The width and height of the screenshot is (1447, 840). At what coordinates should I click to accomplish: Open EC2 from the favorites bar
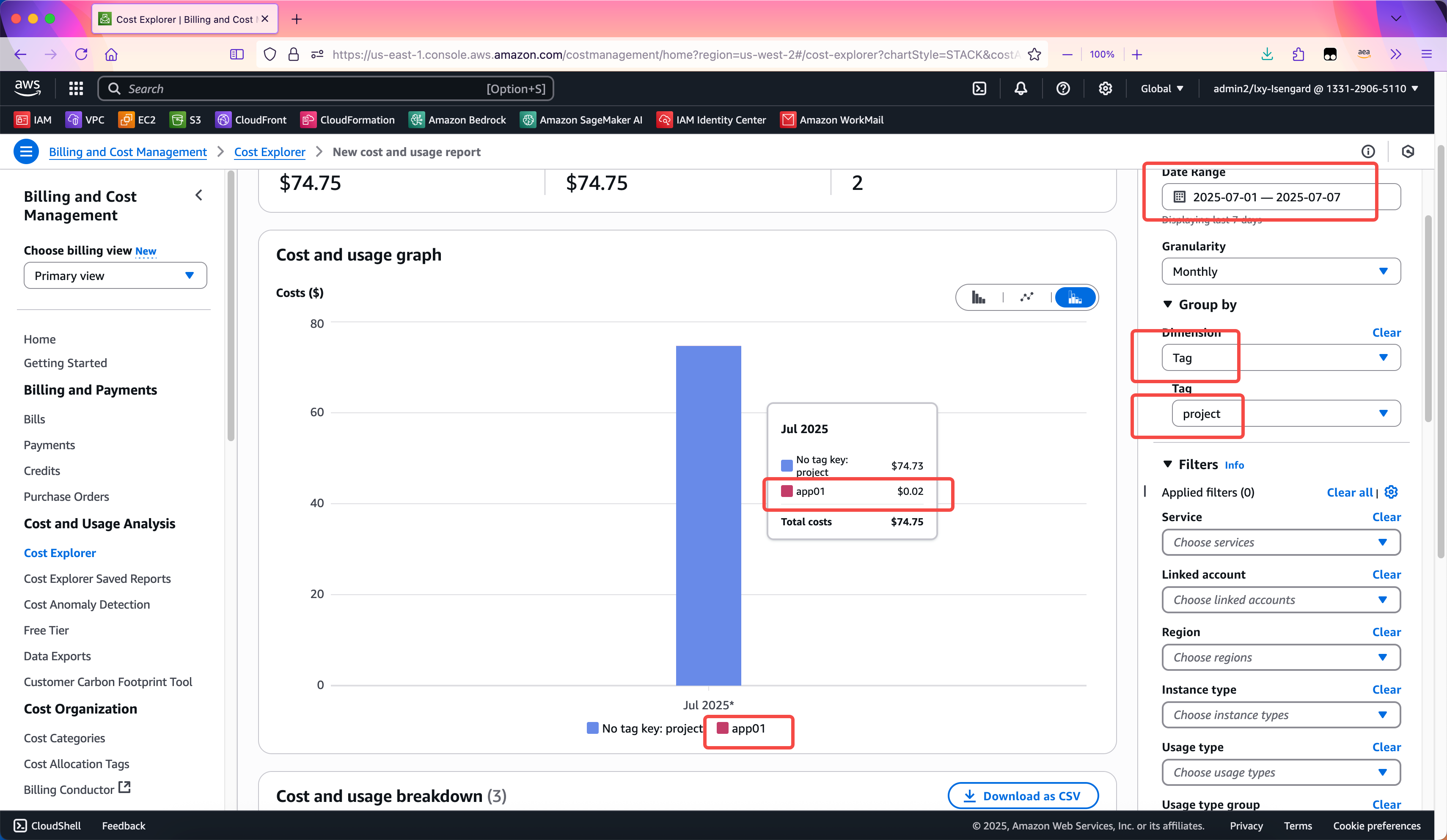point(137,119)
